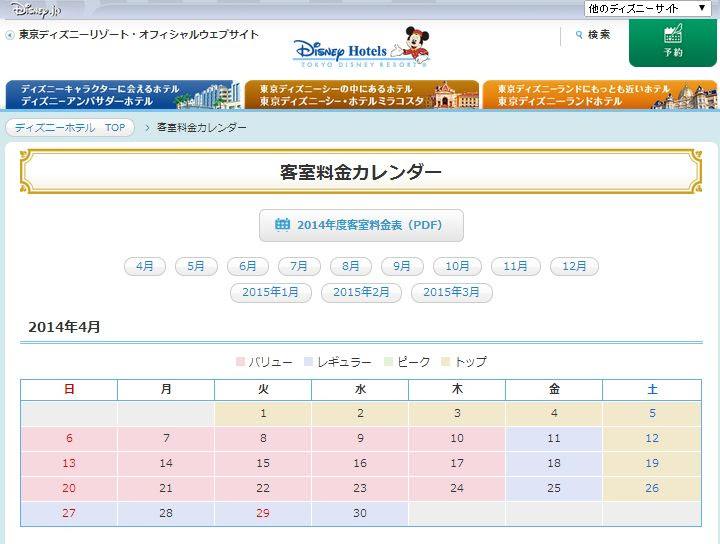Select April 16 Wednesday cell
This screenshot has width=720, height=544.
pyautogui.click(x=360, y=463)
